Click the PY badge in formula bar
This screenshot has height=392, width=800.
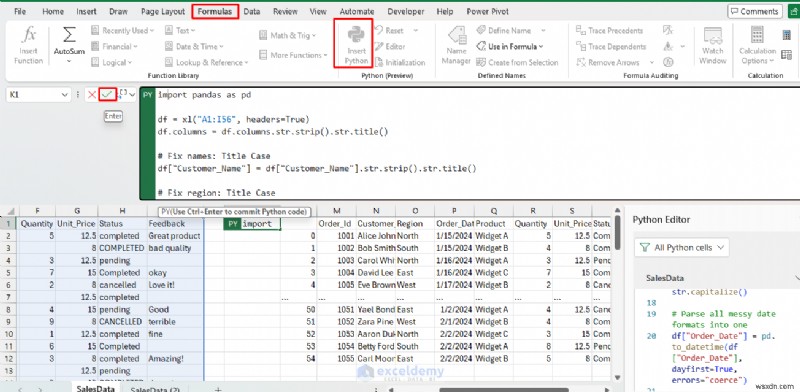coord(148,95)
